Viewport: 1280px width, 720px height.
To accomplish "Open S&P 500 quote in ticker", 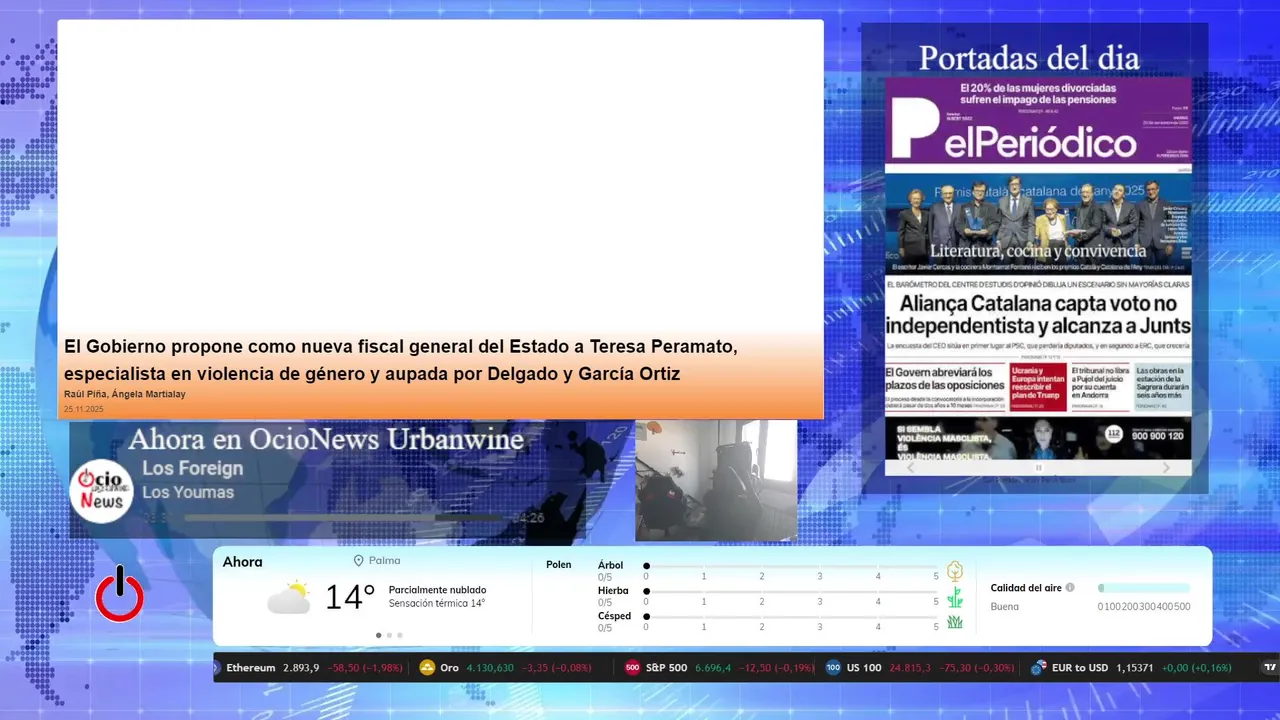I will click(720, 668).
